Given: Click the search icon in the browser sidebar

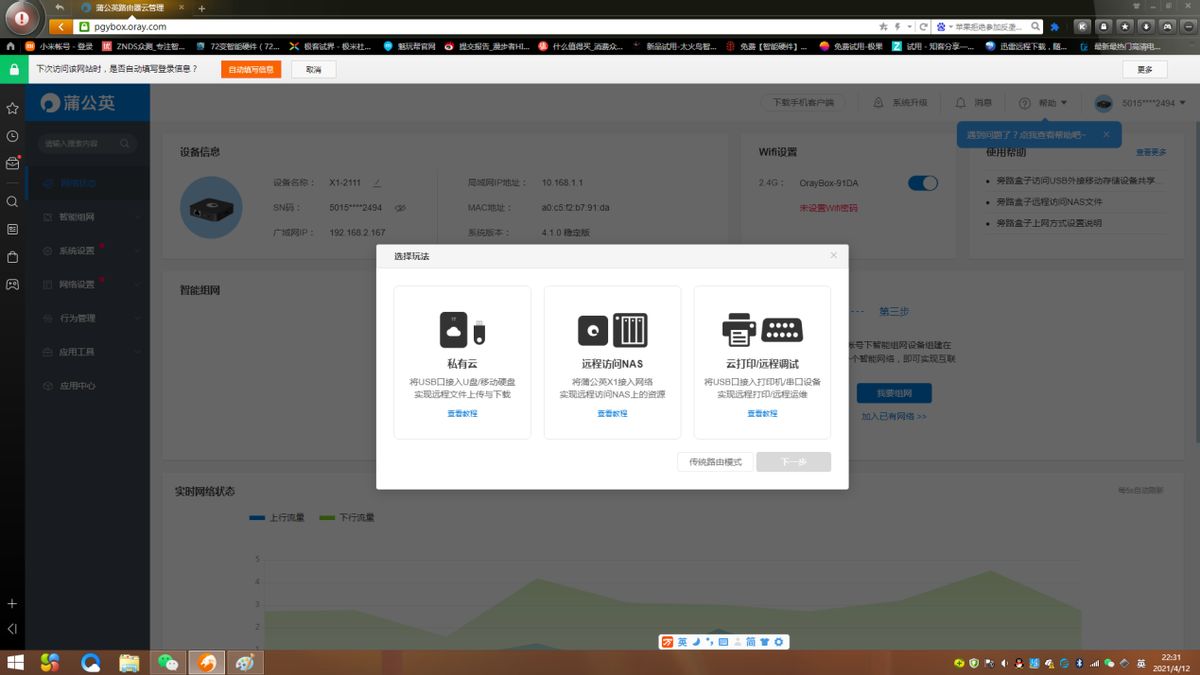Looking at the screenshot, I should pyautogui.click(x=12, y=201).
